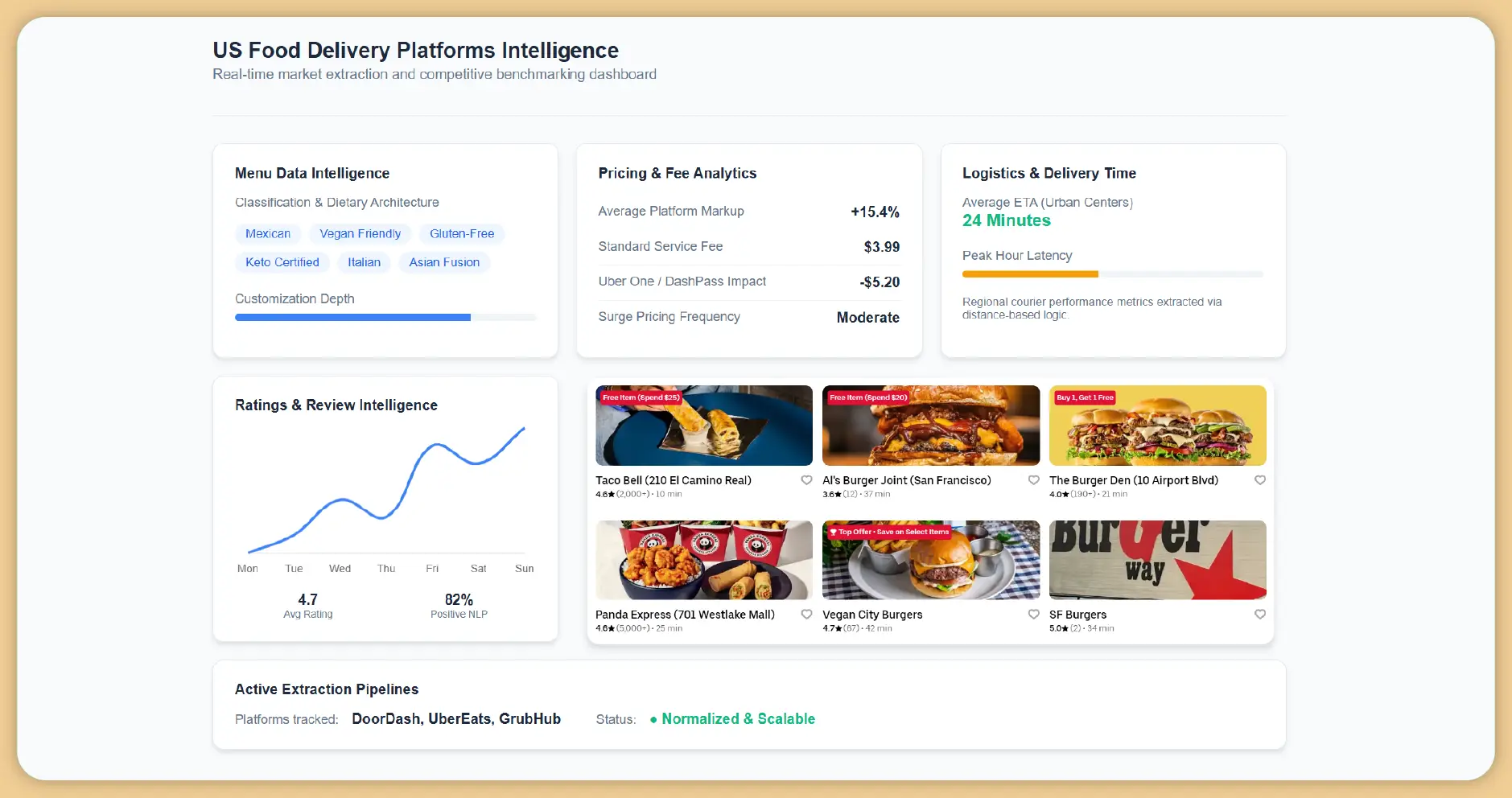Click the SF Burgers storefront image
The width and height of the screenshot is (1512, 798).
pos(1157,560)
